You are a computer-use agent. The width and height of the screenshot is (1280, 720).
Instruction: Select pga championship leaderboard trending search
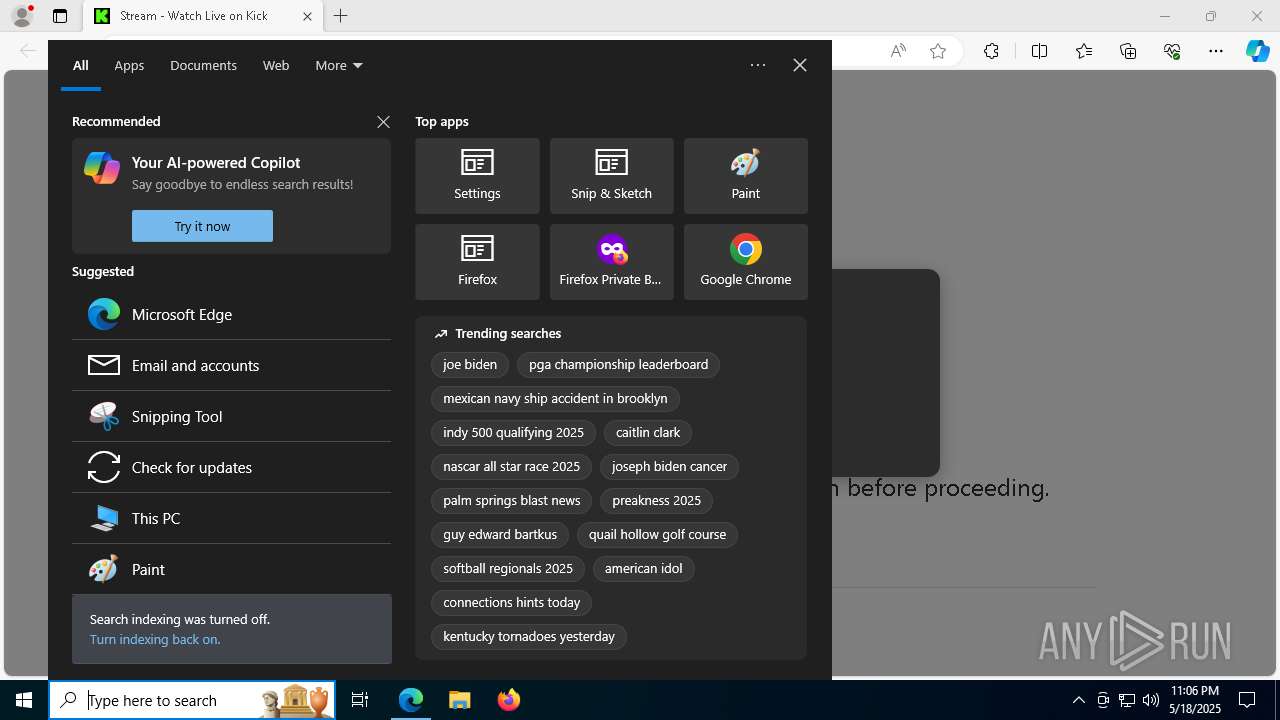pyautogui.click(x=618, y=365)
